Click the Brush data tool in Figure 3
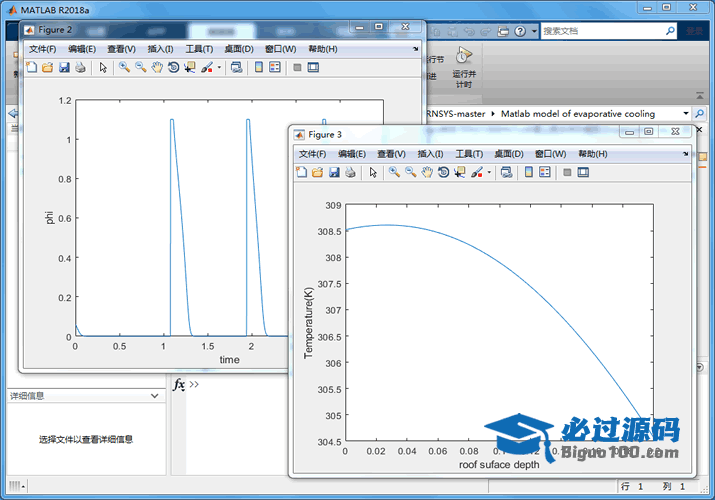This screenshot has height=500, width=715. pyautogui.click(x=477, y=172)
